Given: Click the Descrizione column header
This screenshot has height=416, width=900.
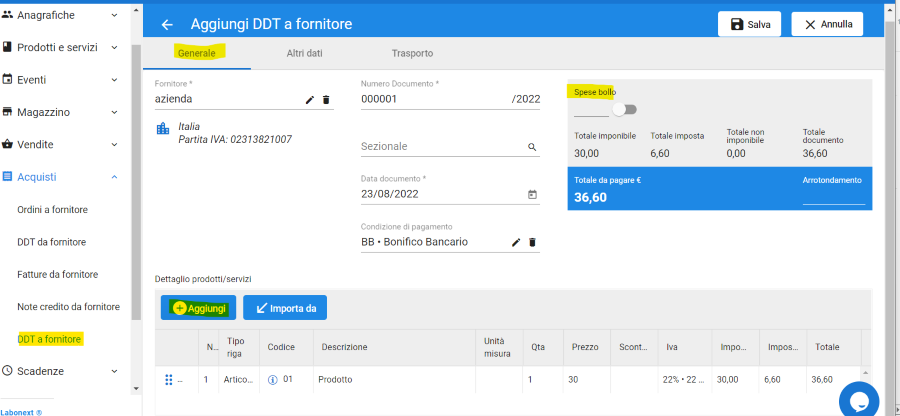Looking at the screenshot, I should coord(395,347).
